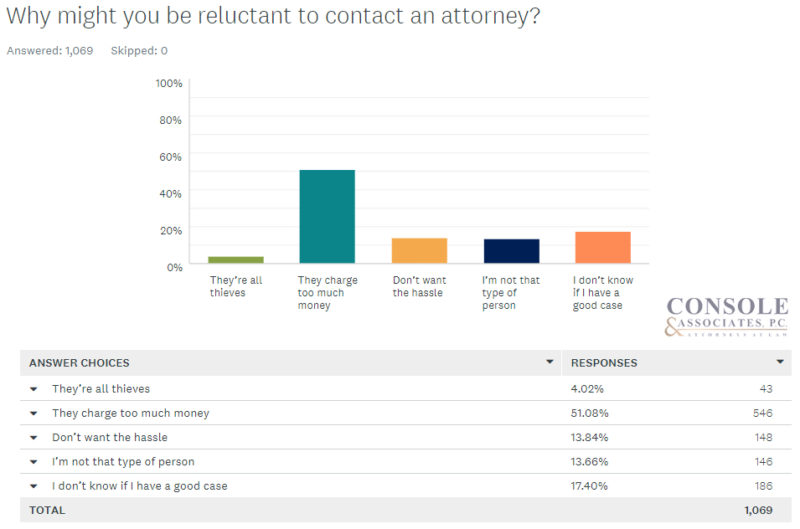Expand the "I don't know if I have a good case" row arrow

33,486
